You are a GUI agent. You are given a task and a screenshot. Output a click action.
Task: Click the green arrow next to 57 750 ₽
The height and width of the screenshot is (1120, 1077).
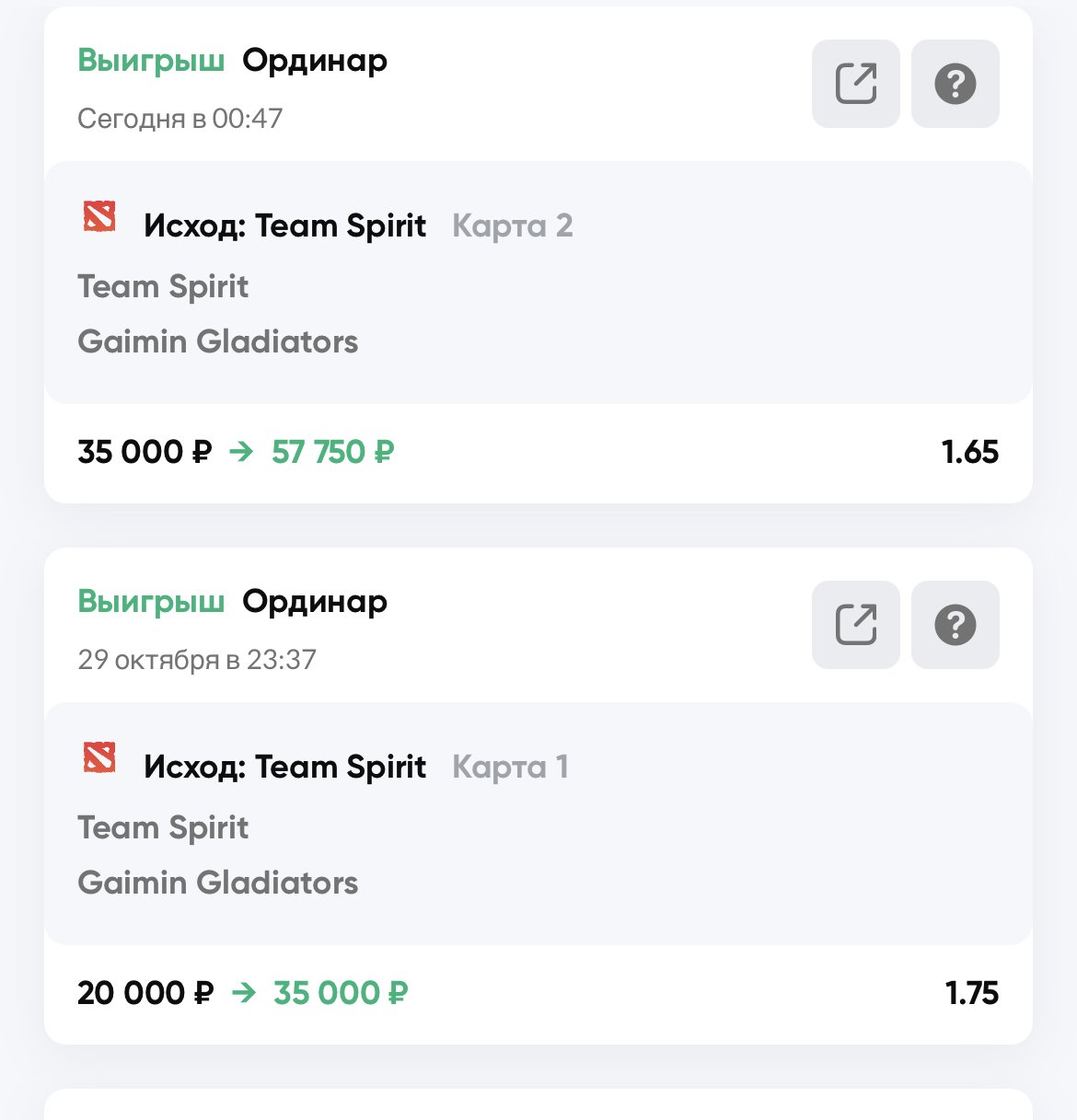pyautogui.click(x=241, y=452)
